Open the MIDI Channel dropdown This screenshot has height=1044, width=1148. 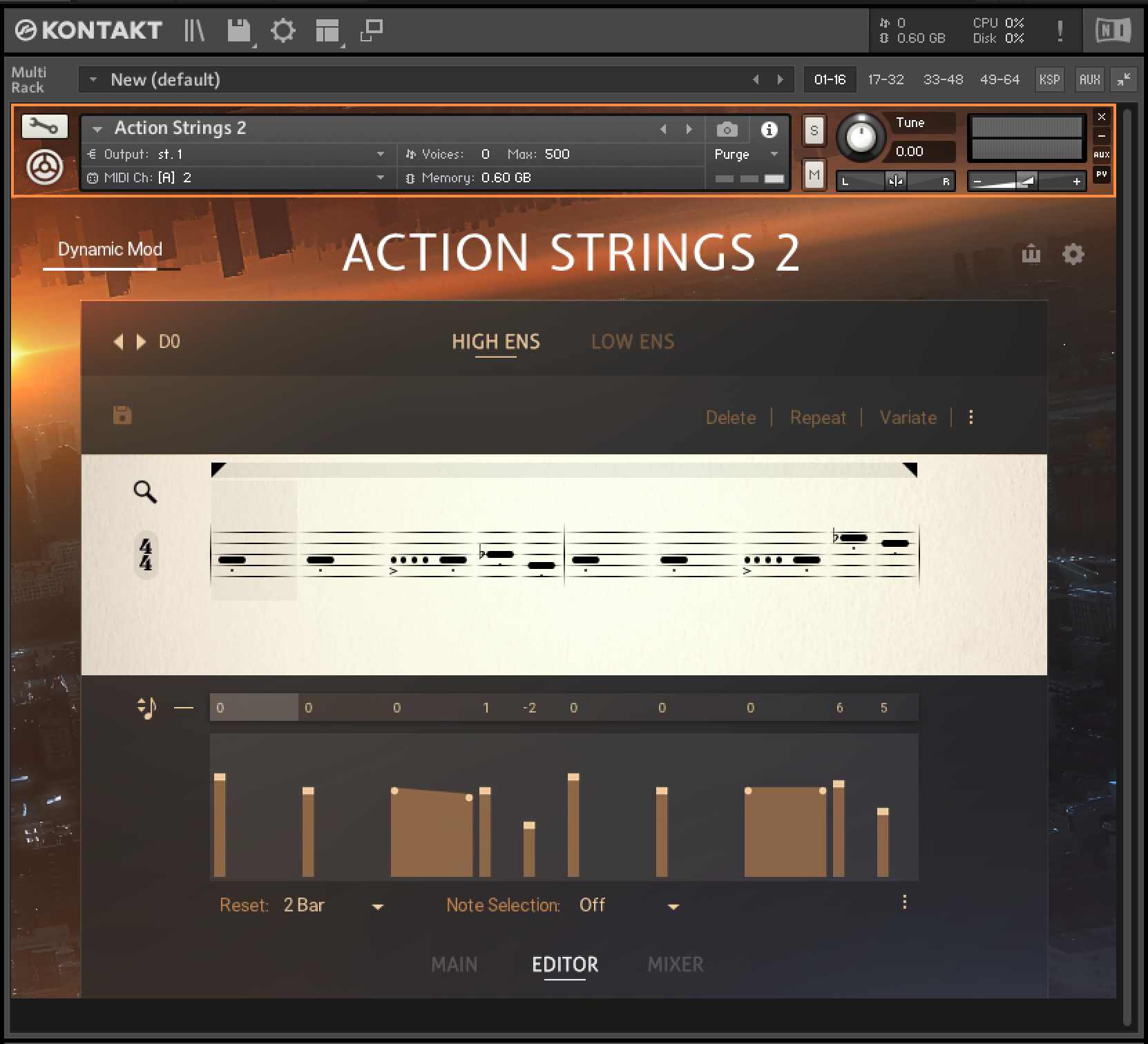(380, 177)
